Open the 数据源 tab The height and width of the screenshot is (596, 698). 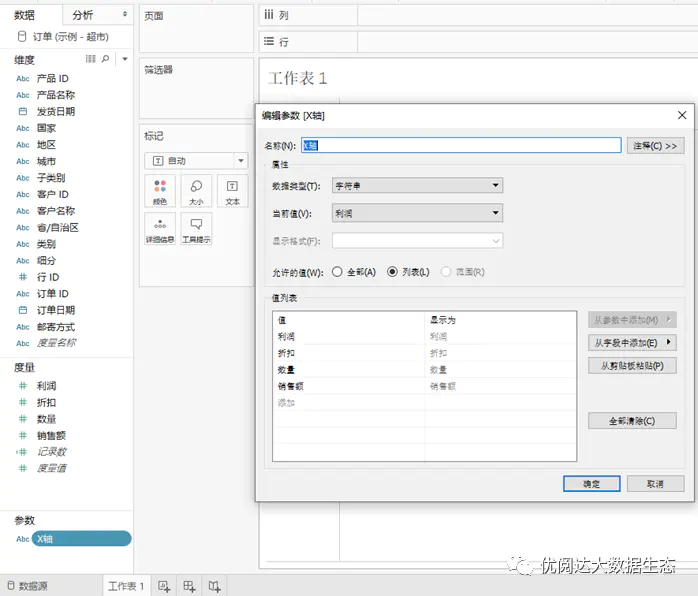pyautogui.click(x=28, y=586)
